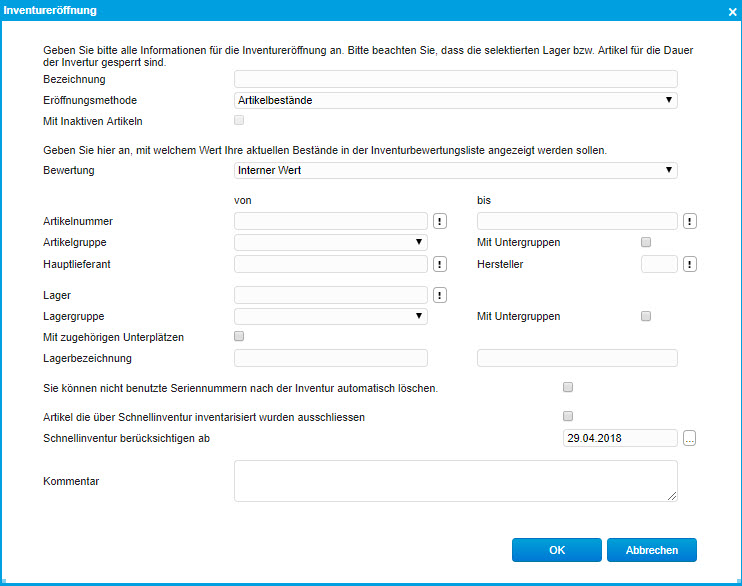Click lookup icon beside Artikelnummer von field

tap(440, 222)
